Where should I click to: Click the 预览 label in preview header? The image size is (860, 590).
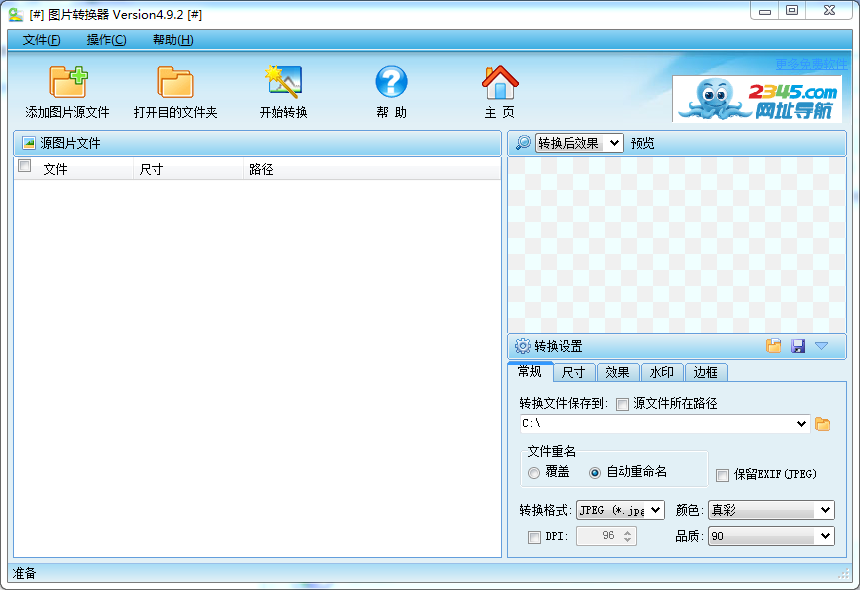point(642,143)
